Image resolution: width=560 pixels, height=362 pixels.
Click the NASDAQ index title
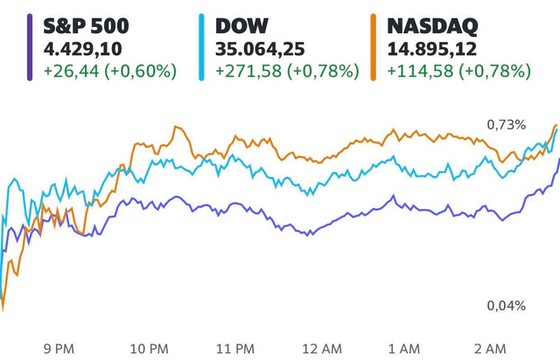(432, 26)
